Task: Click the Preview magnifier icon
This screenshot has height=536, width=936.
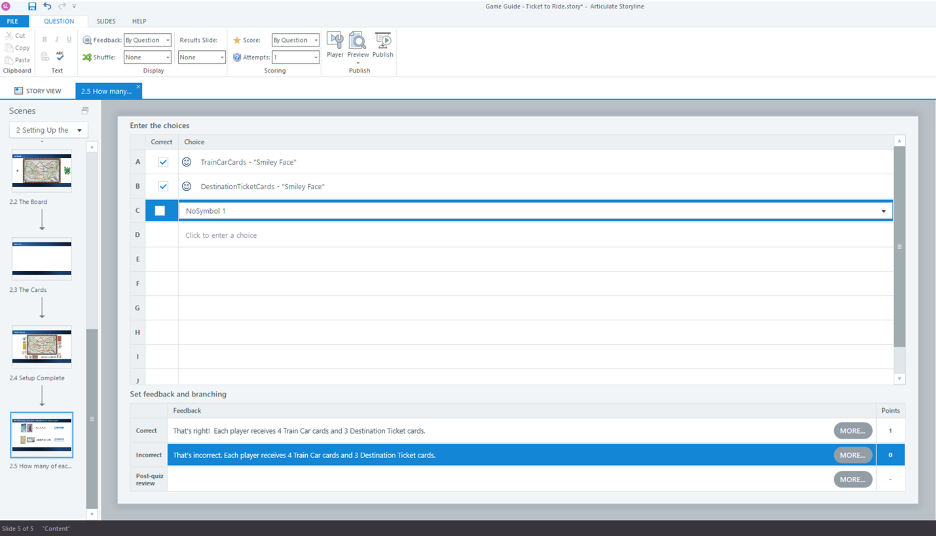Action: click(x=358, y=41)
